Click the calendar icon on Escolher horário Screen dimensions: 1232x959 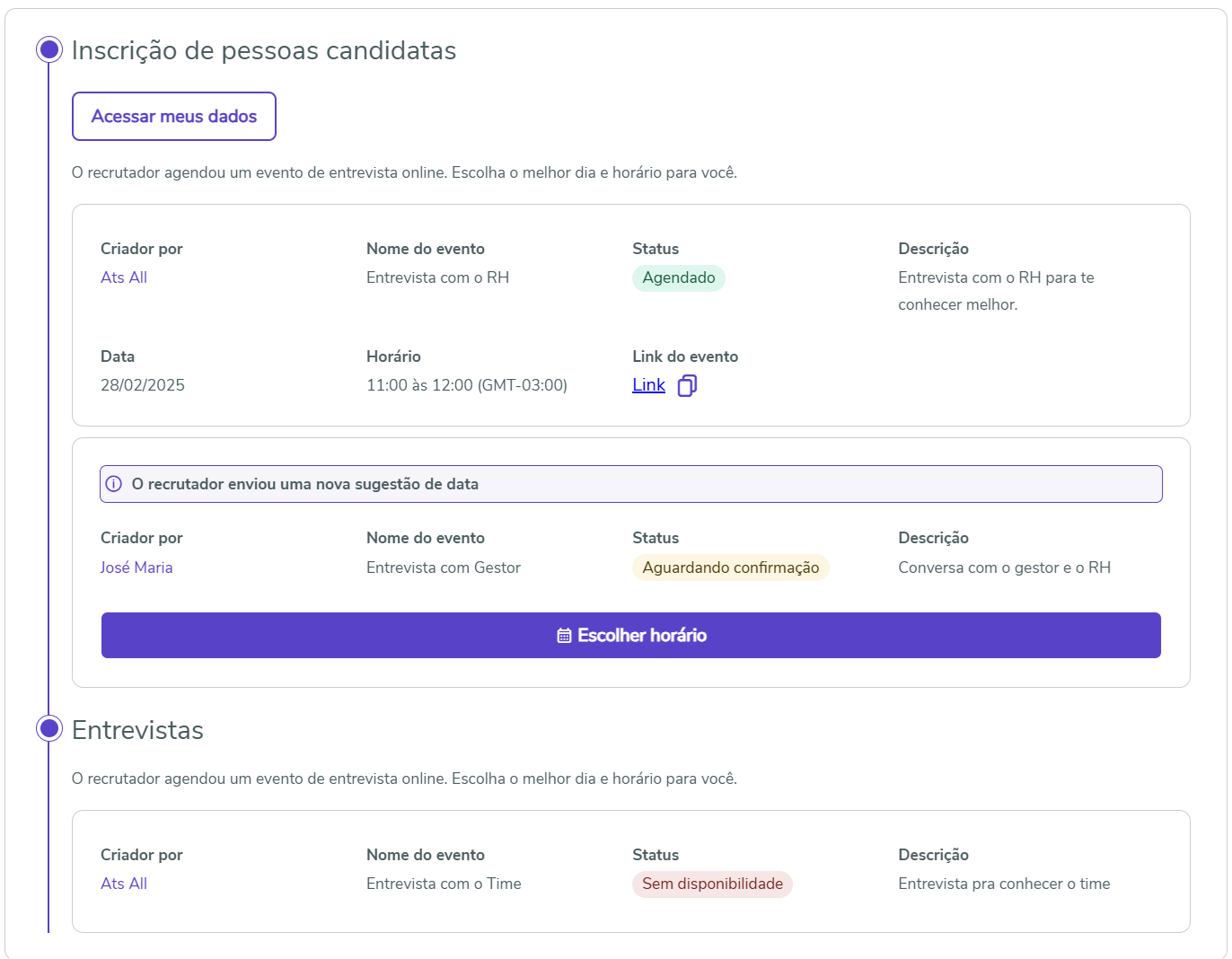564,636
